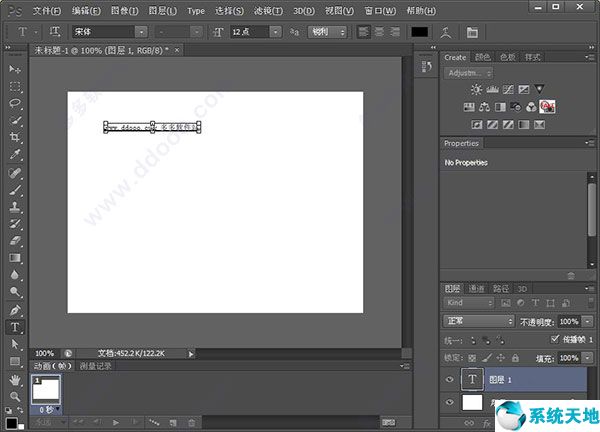Select the Horizontal Type tool
600x432 pixels.
coord(15,327)
